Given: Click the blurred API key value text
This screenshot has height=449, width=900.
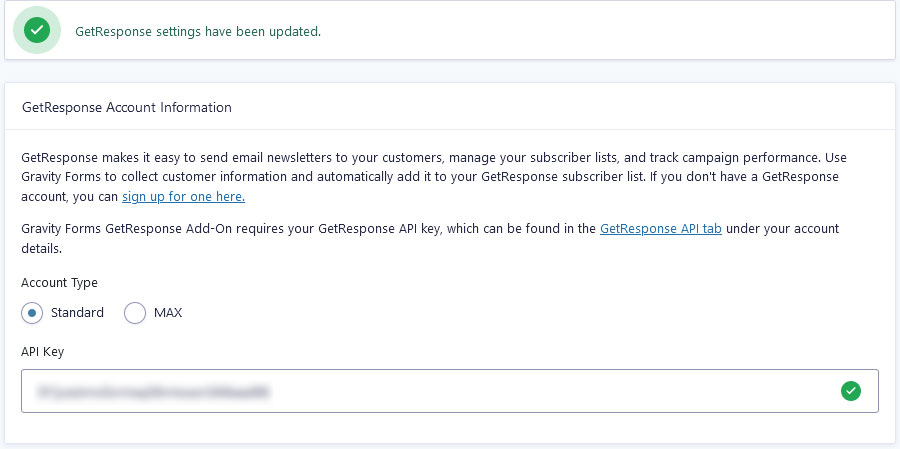Looking at the screenshot, I should coord(153,392).
